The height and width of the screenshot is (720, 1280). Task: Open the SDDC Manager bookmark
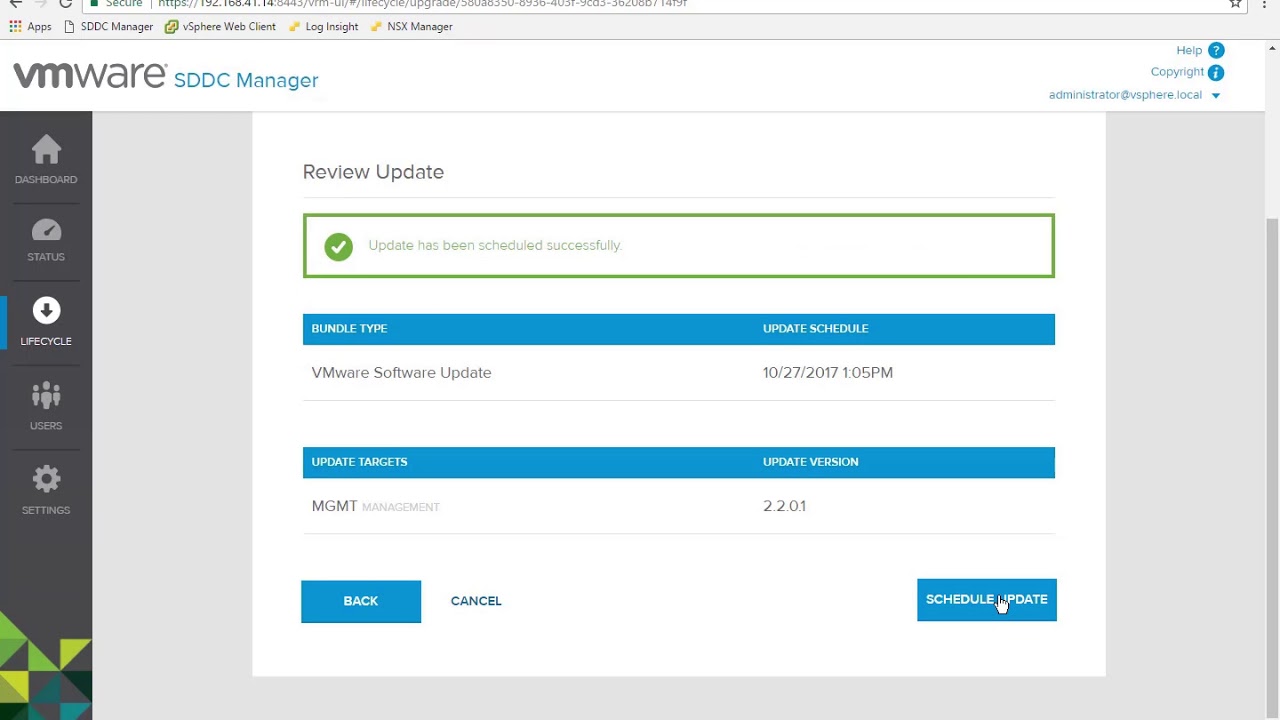point(109,26)
